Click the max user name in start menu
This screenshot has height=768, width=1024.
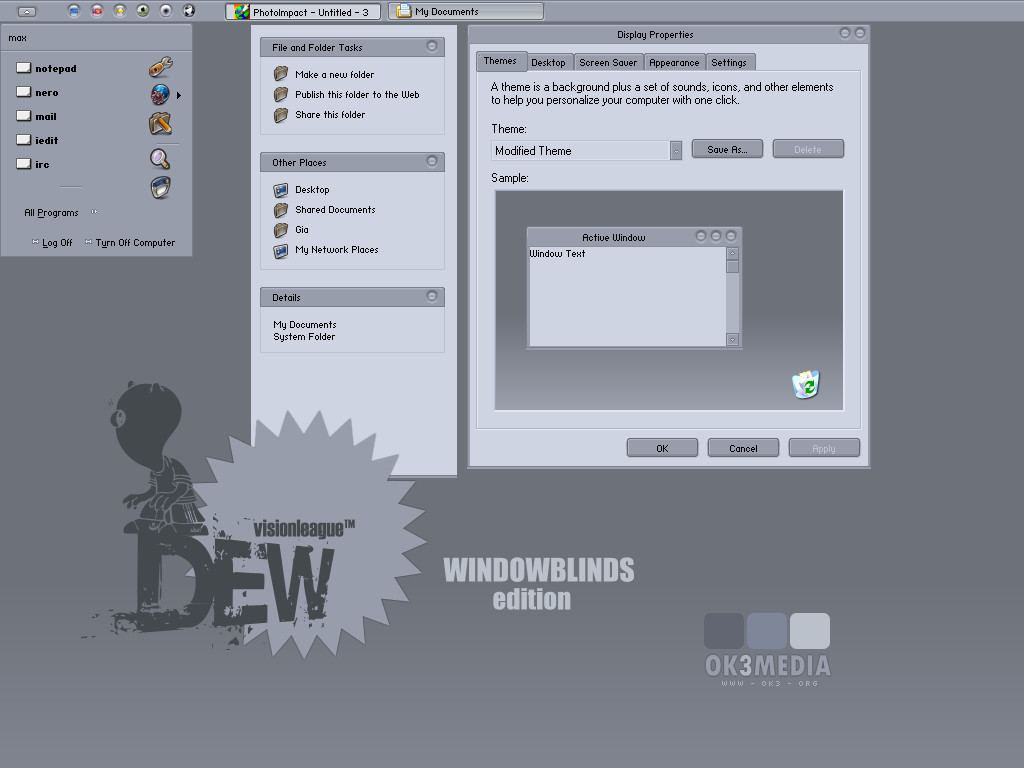(18, 38)
